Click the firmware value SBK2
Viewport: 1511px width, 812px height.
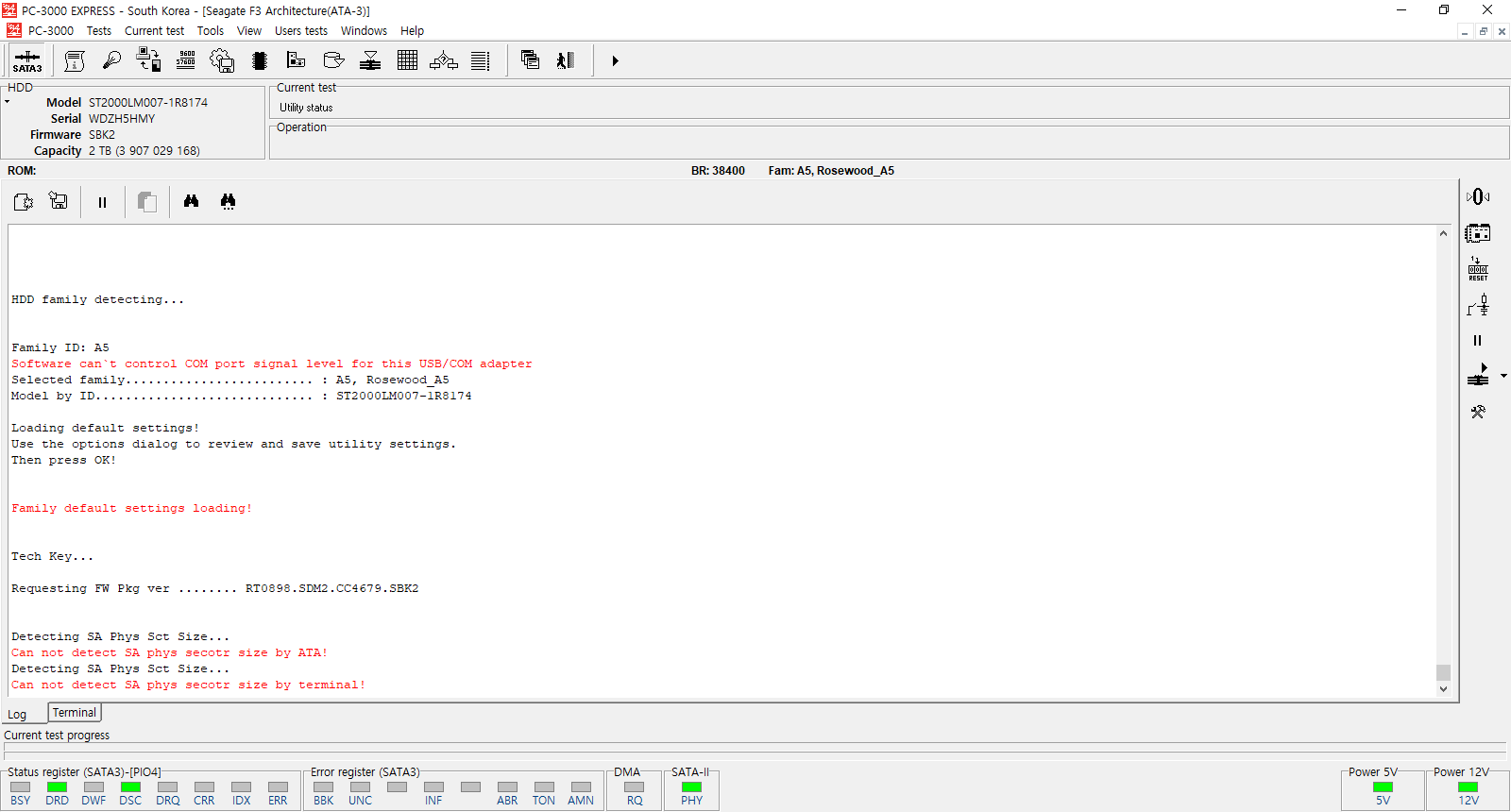pos(102,135)
